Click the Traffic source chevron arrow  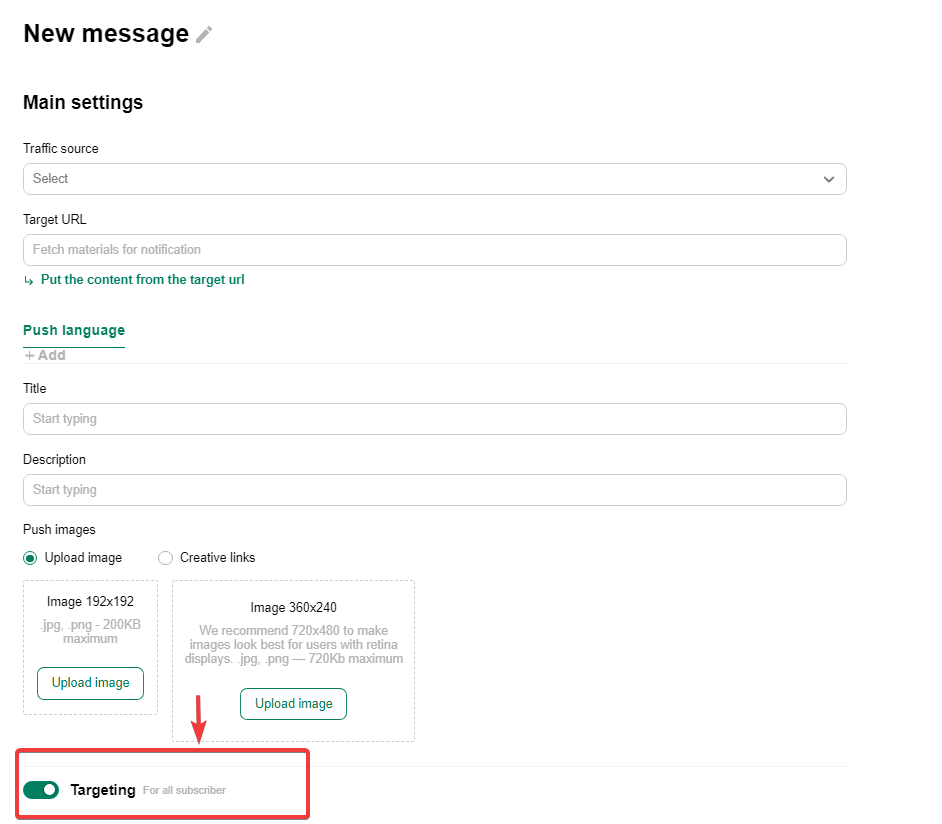tap(828, 179)
